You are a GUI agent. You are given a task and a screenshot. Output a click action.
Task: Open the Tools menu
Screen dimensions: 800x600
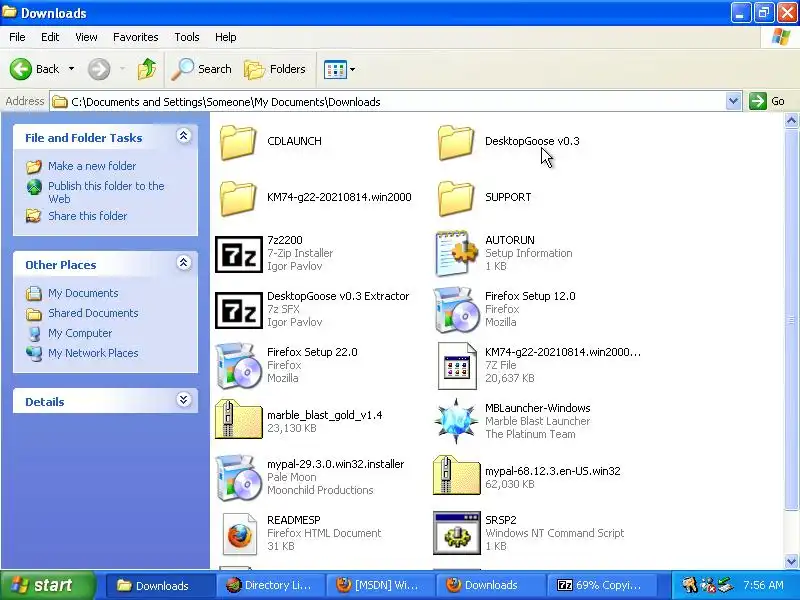coord(187,37)
